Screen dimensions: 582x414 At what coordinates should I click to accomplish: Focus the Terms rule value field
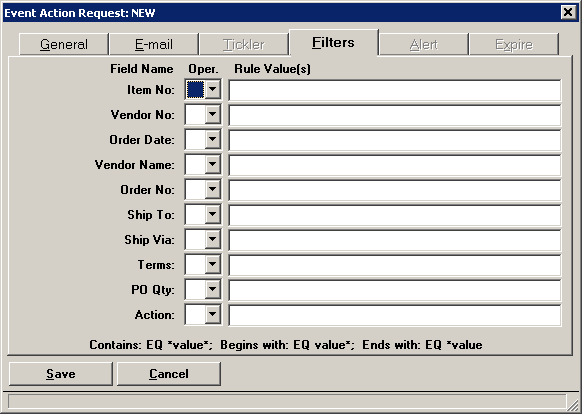[x=395, y=265]
